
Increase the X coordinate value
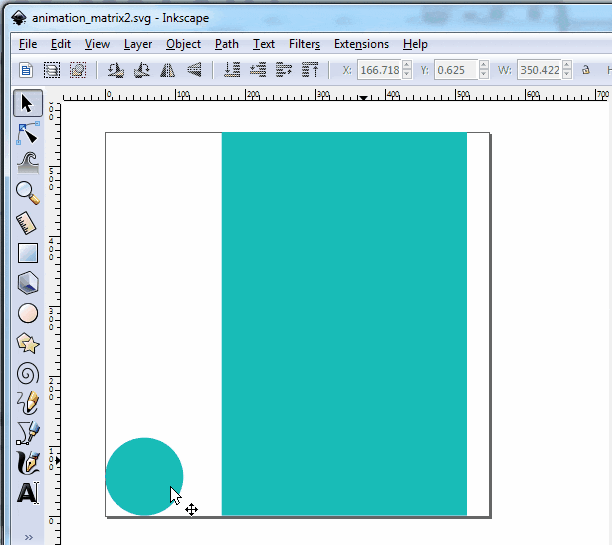(x=407, y=66)
